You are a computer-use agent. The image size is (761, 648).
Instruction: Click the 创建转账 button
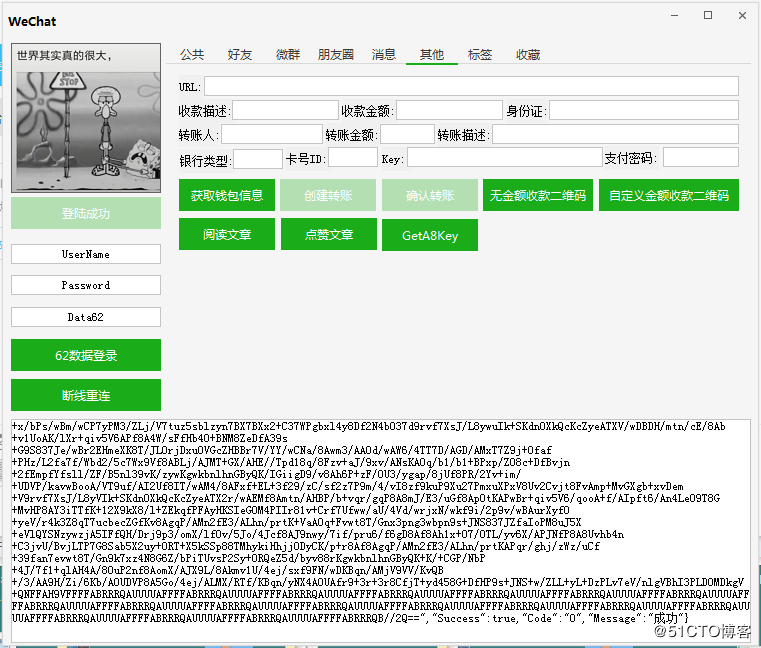328,195
